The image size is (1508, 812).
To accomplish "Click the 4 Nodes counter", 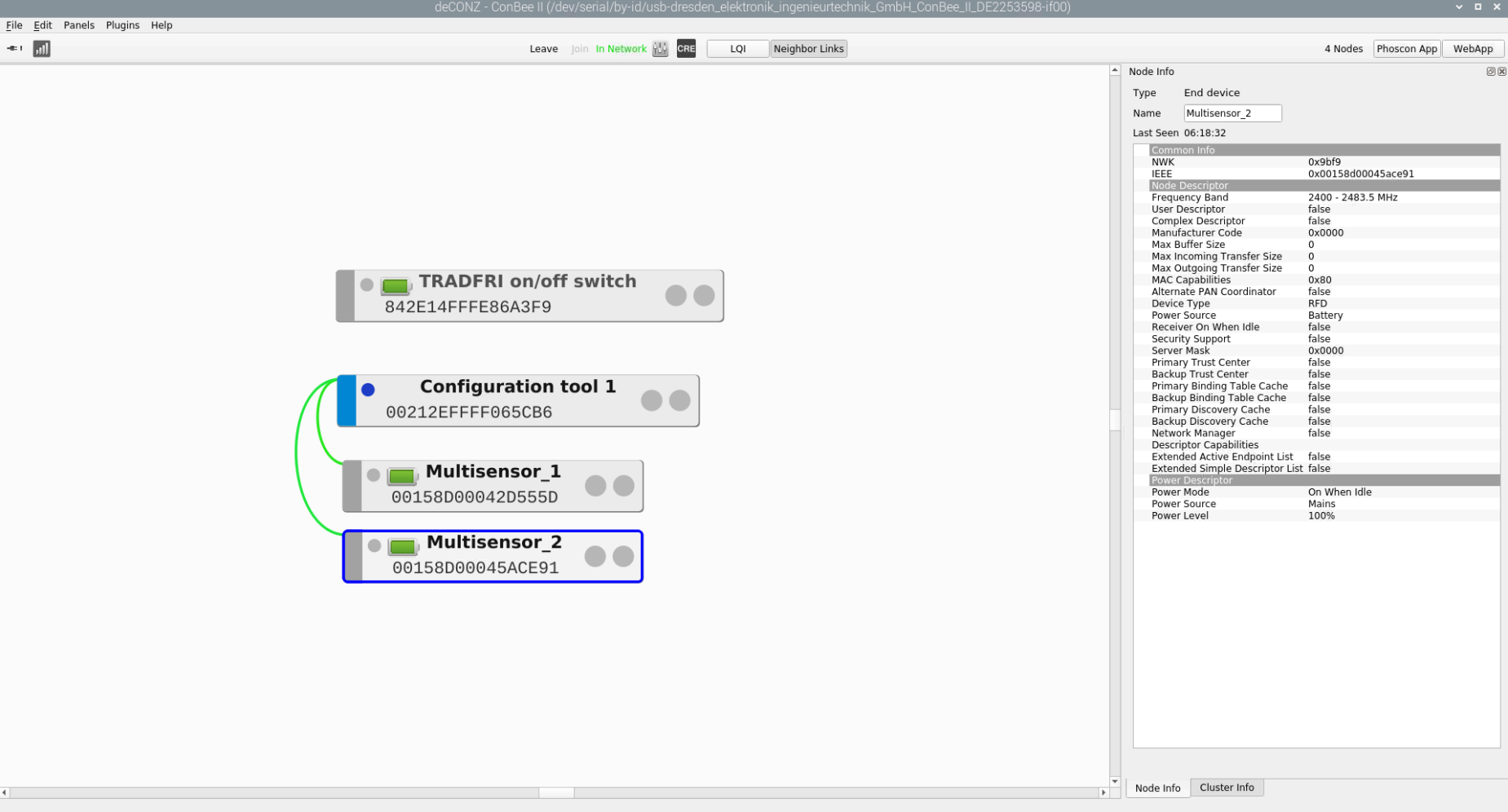I will (1343, 49).
